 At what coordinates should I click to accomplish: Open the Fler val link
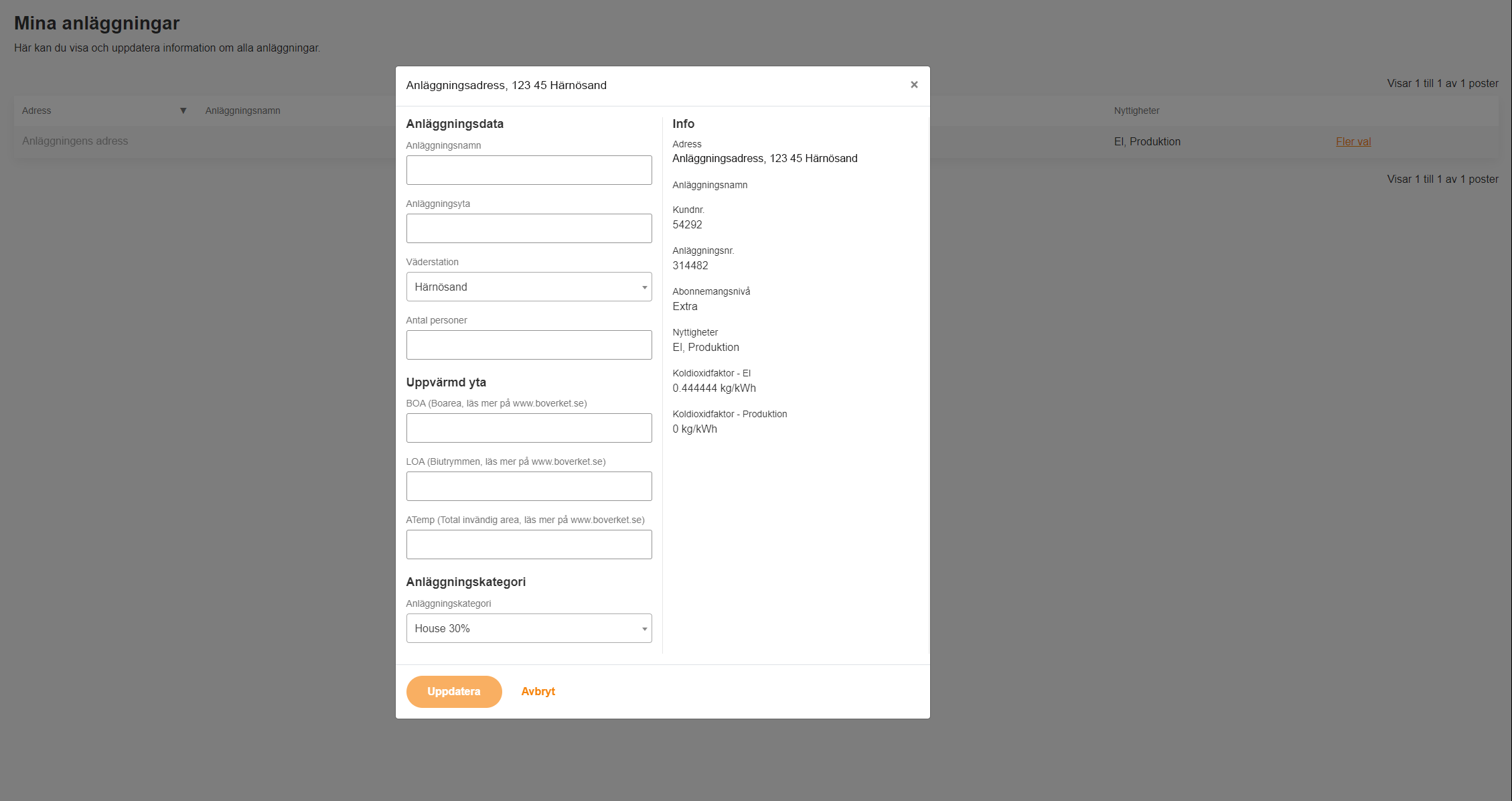(1353, 141)
